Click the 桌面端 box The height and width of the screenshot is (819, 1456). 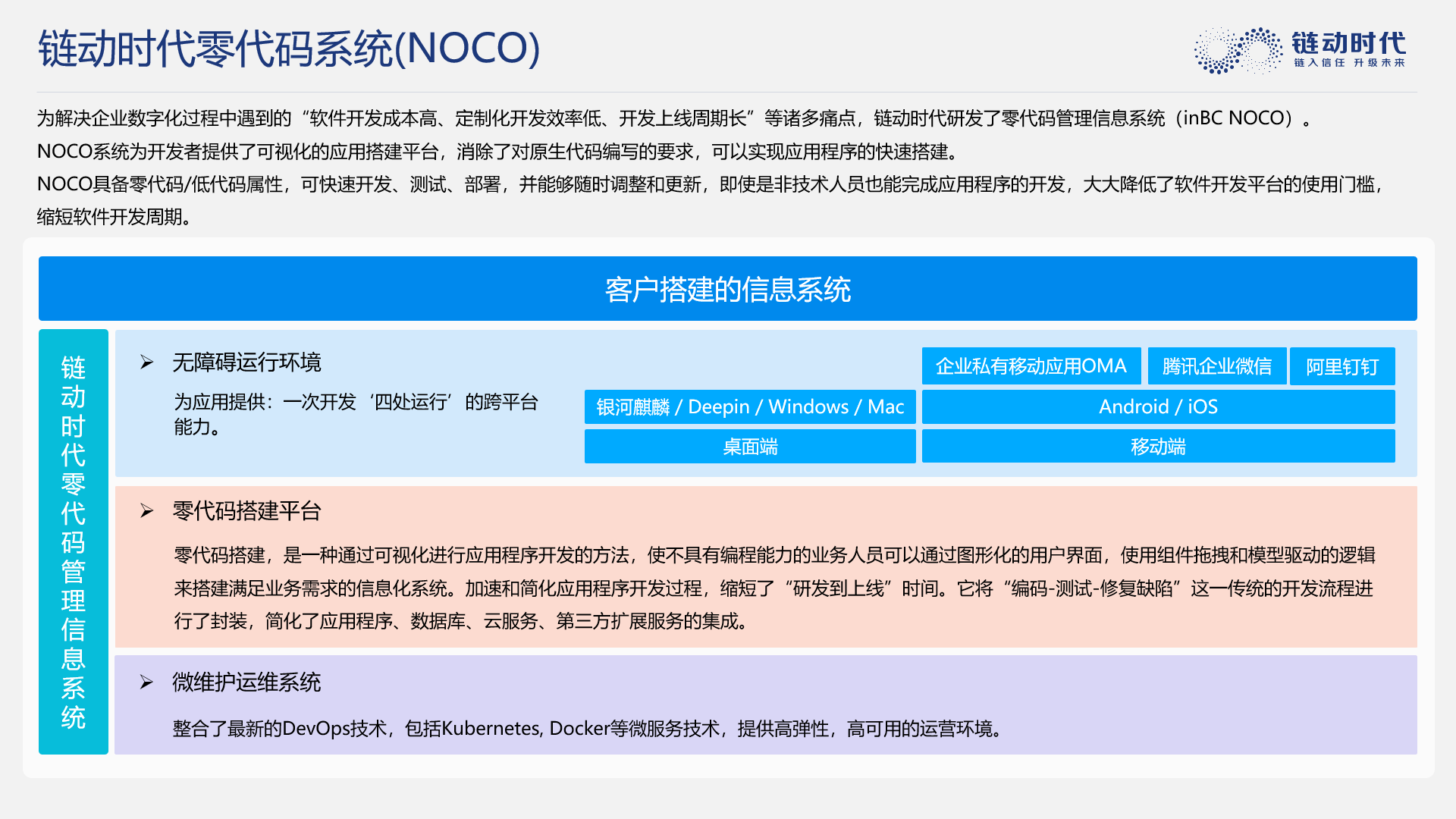point(750,446)
